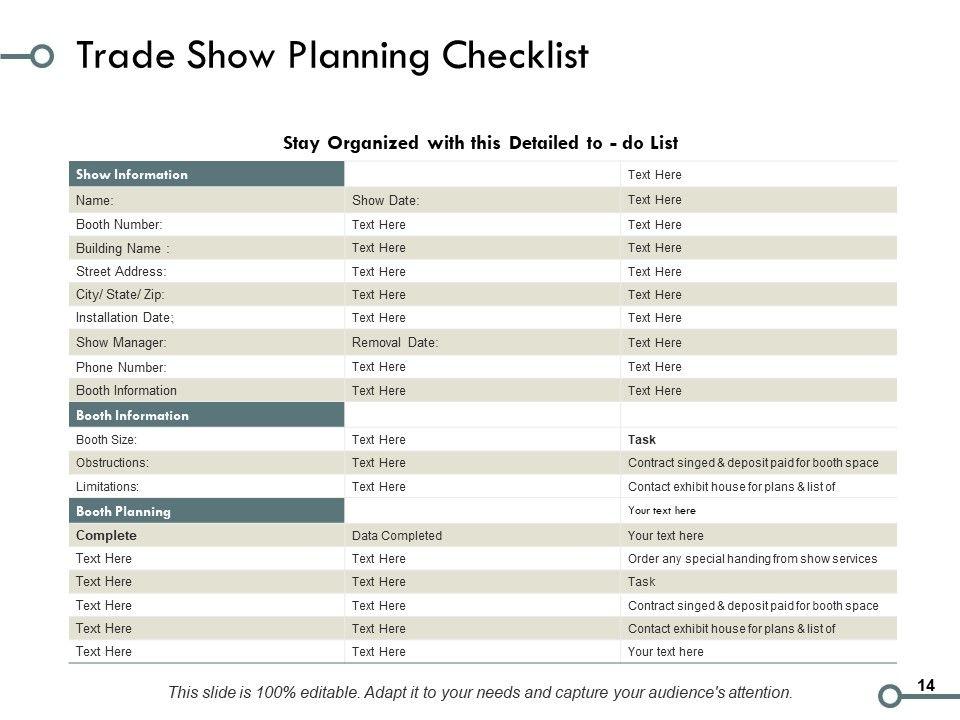960x720 pixels.
Task: Click the circle icon next to page number
Action: (889, 695)
